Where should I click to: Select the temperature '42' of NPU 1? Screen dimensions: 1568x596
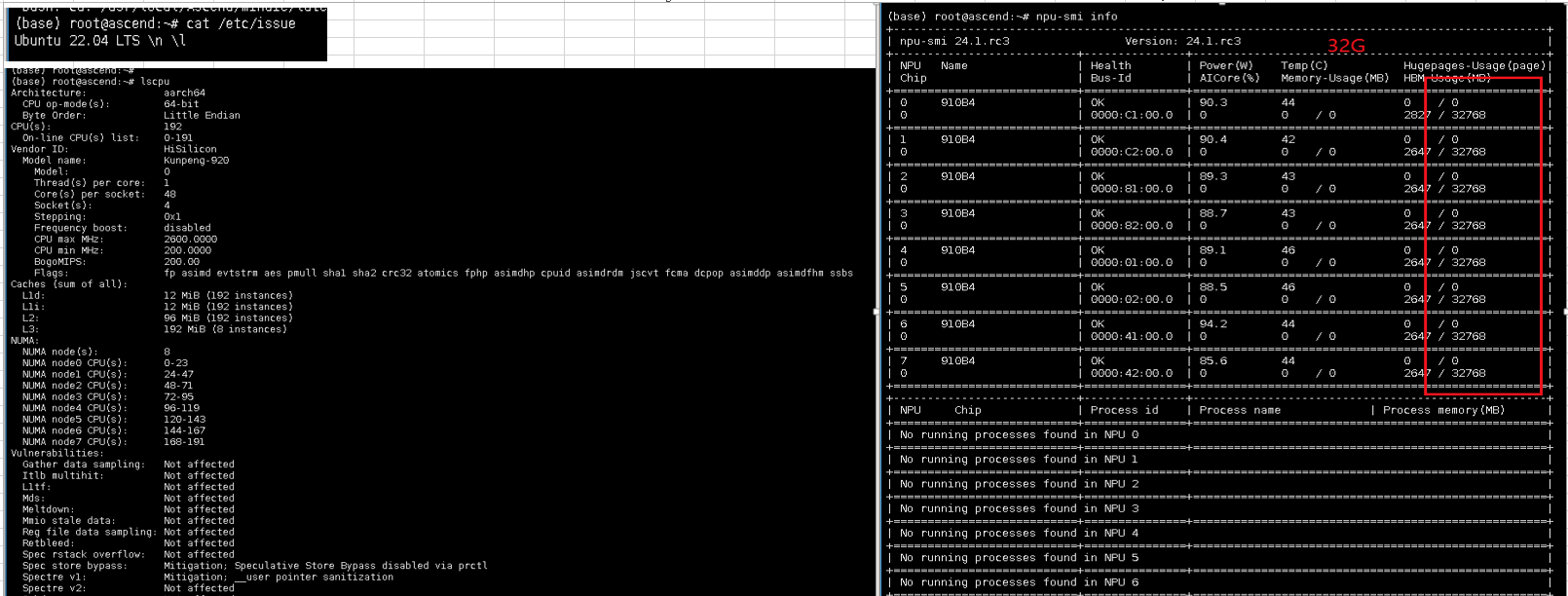(1288, 139)
